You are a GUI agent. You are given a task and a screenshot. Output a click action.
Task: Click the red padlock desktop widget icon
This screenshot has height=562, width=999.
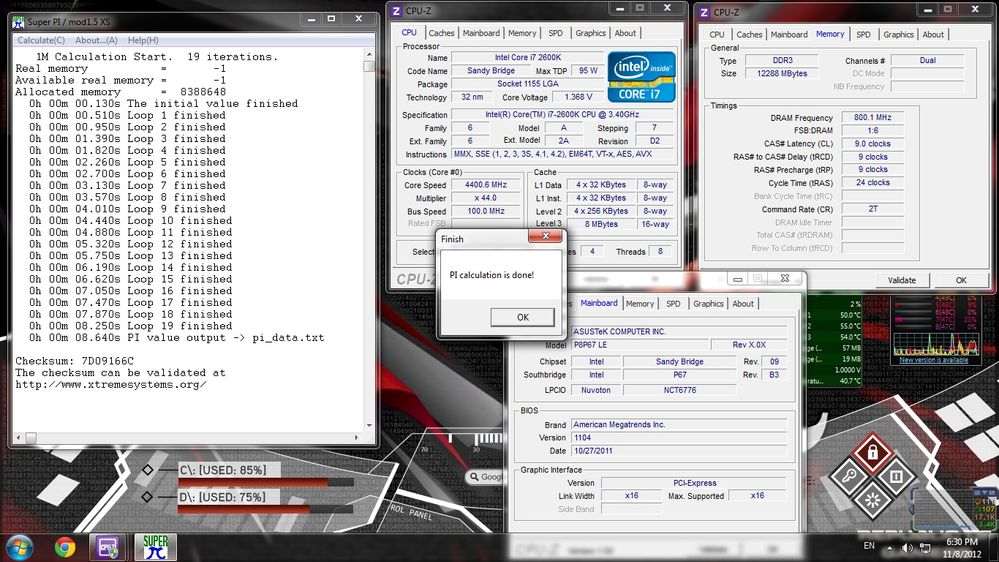[x=872, y=453]
